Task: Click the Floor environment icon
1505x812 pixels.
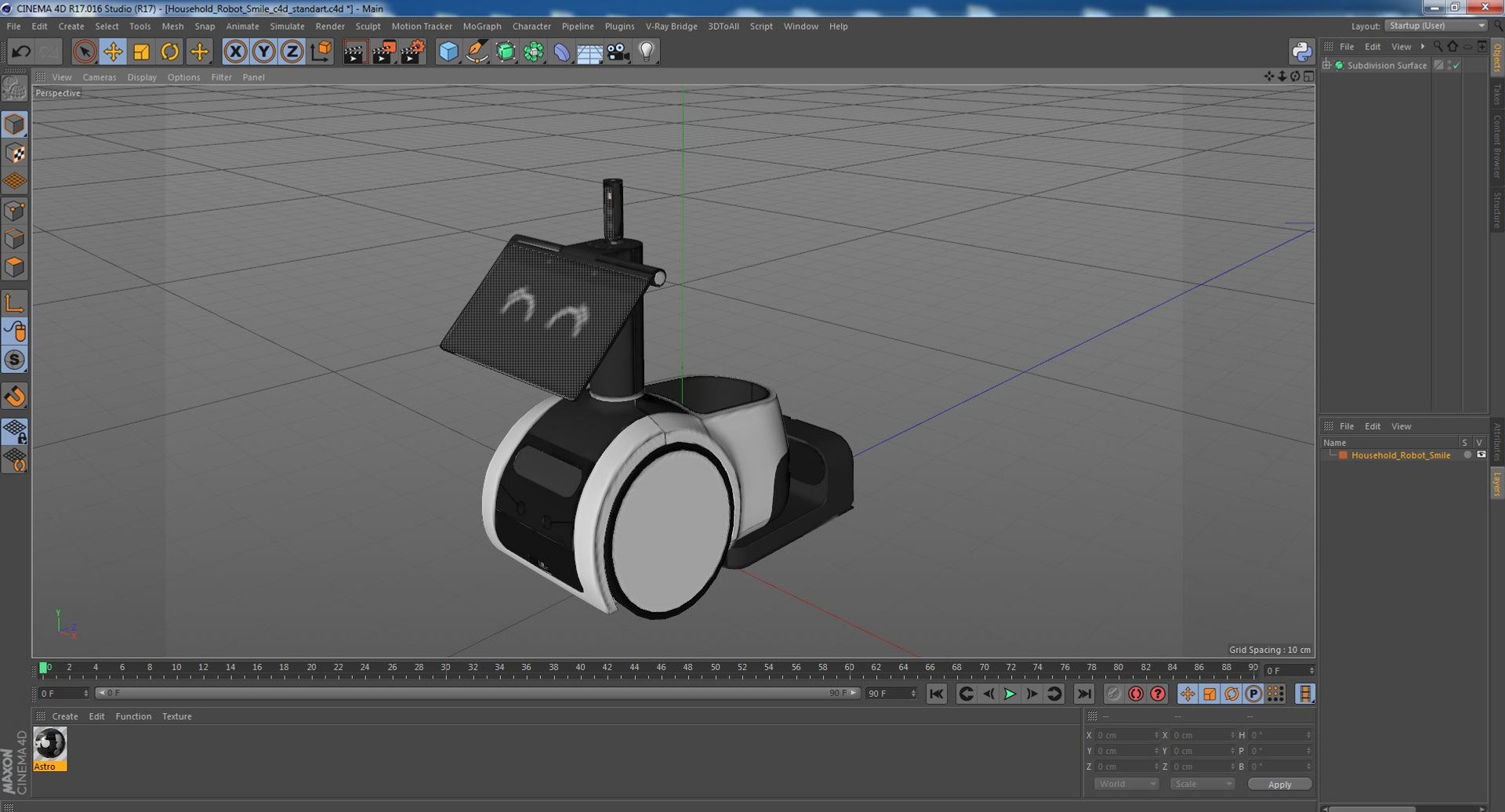Action: 589,52
